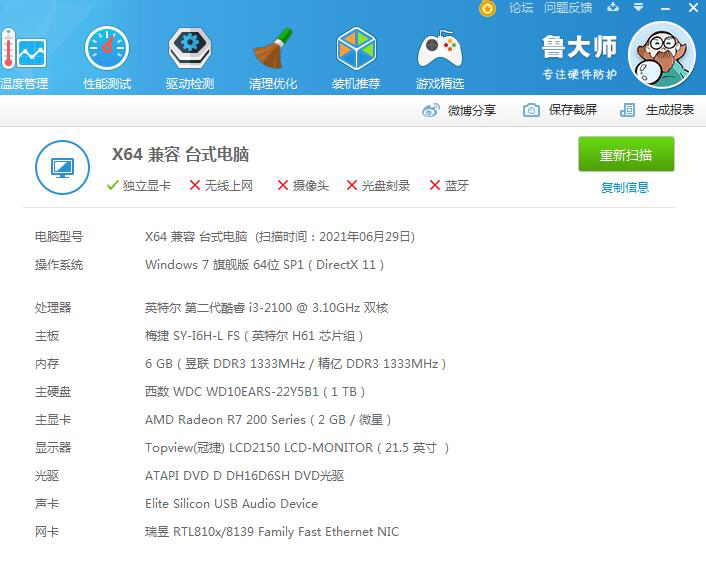Open the 驱动检测 driver detection icon
706x576 pixels.
coord(190,48)
